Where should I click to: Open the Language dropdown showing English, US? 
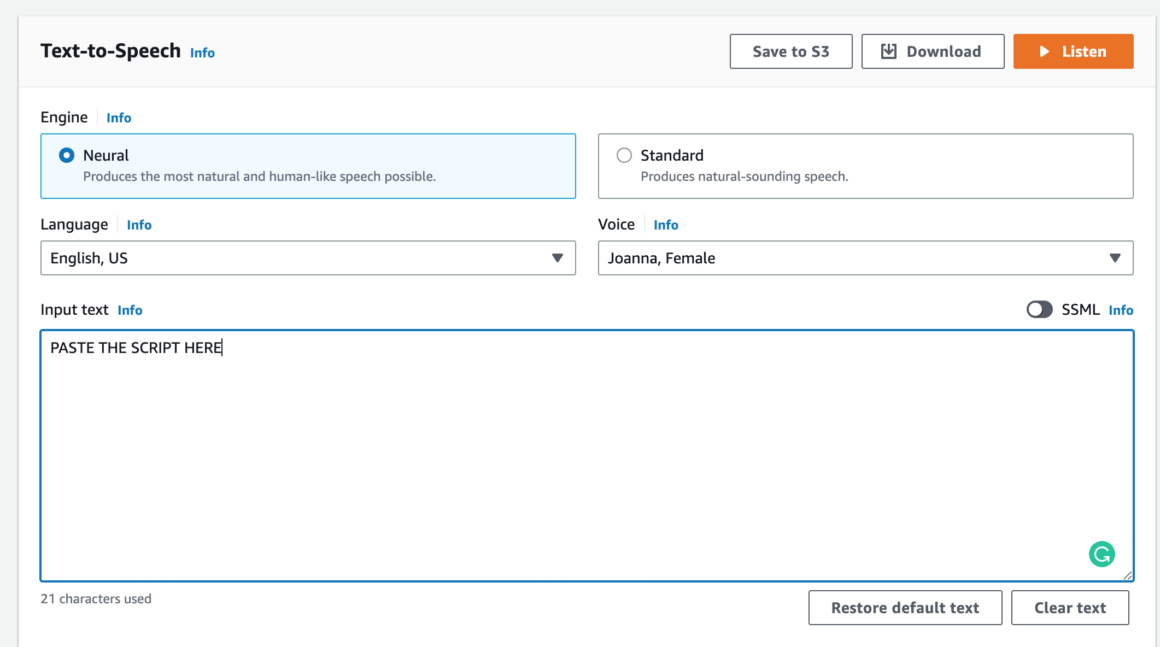pos(307,258)
